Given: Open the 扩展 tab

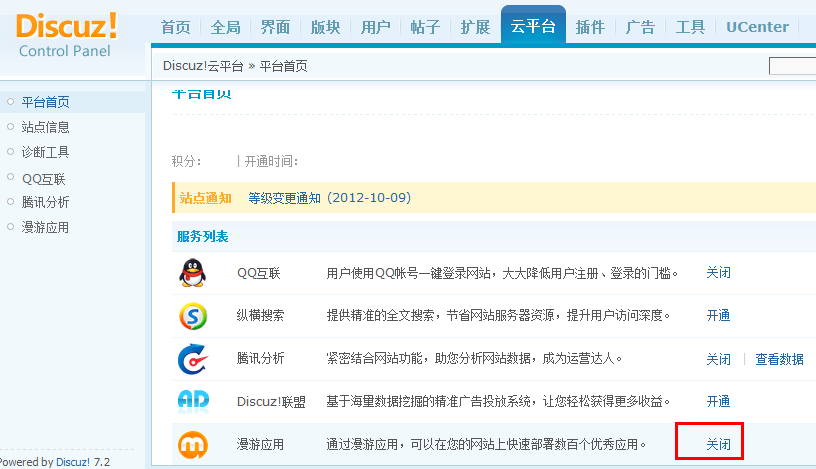Looking at the screenshot, I should click(475, 27).
